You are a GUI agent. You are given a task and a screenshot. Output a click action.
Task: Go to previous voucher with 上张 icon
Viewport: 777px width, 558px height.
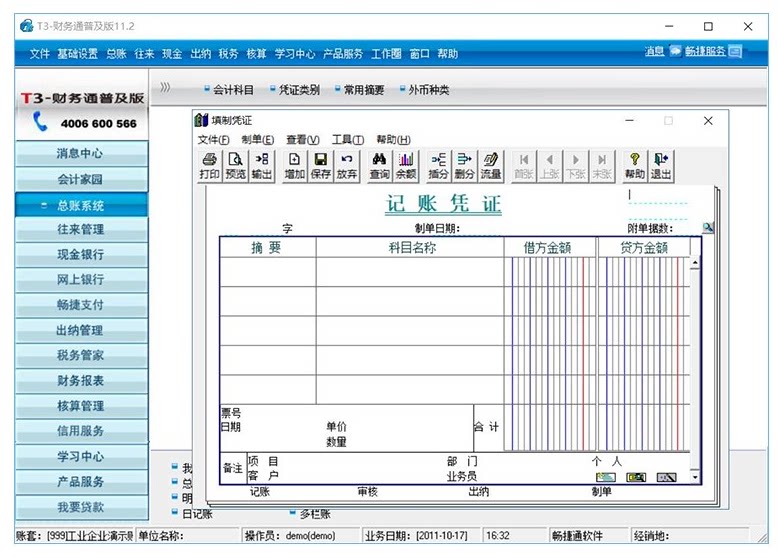pos(550,166)
